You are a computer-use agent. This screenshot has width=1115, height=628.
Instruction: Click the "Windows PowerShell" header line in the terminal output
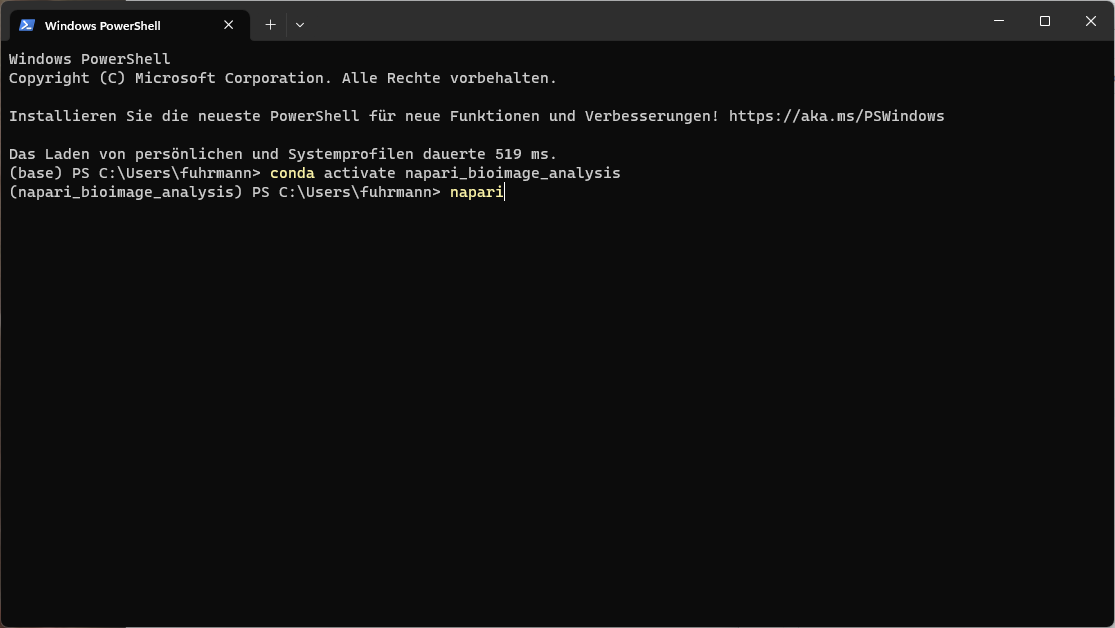(90, 59)
